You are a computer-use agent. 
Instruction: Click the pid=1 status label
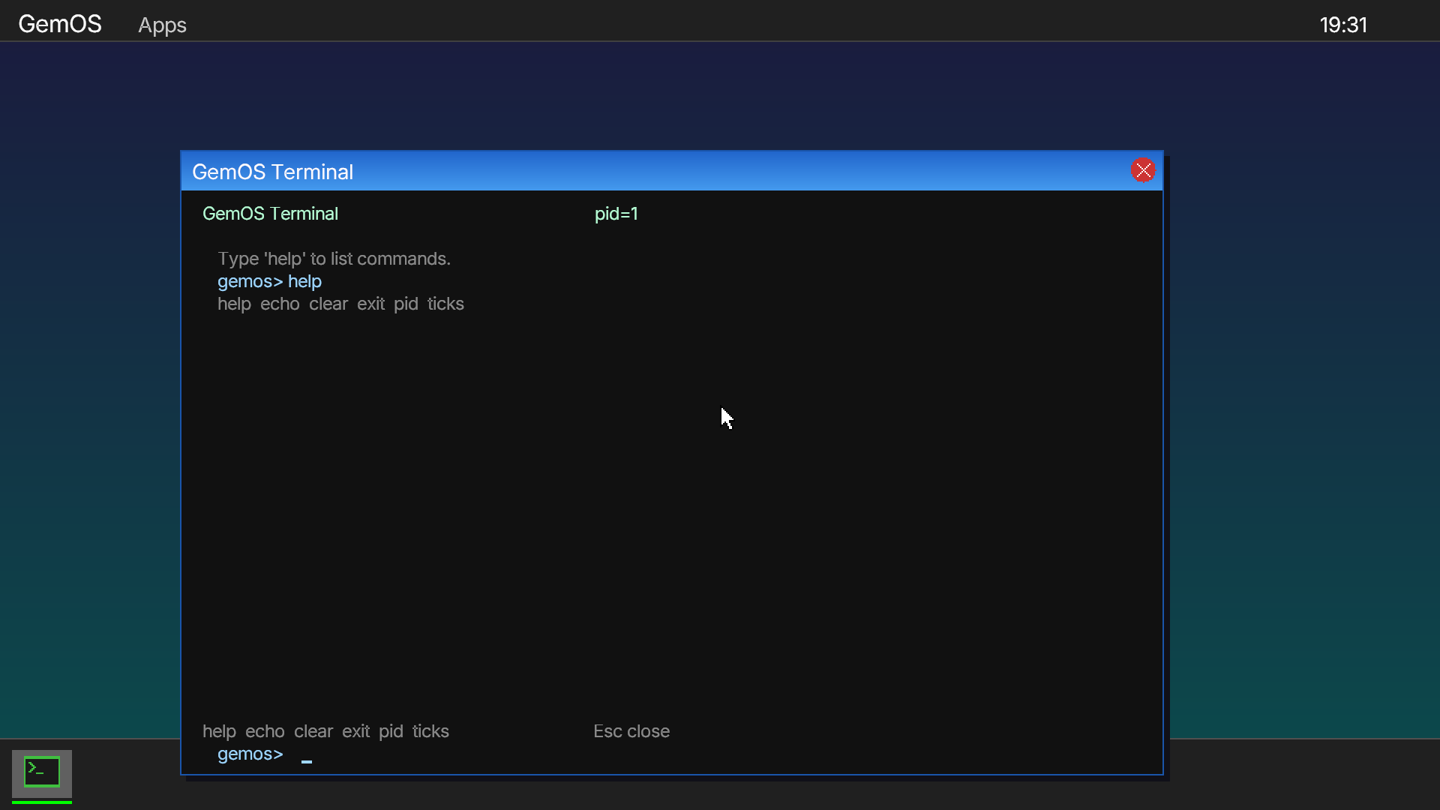(x=616, y=214)
